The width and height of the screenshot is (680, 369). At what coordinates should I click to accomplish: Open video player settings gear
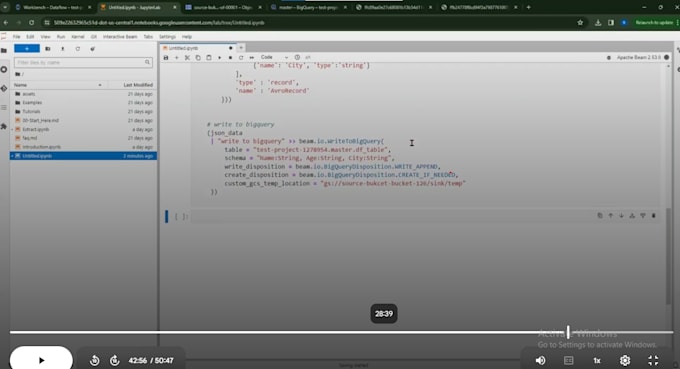pyautogui.click(x=625, y=360)
